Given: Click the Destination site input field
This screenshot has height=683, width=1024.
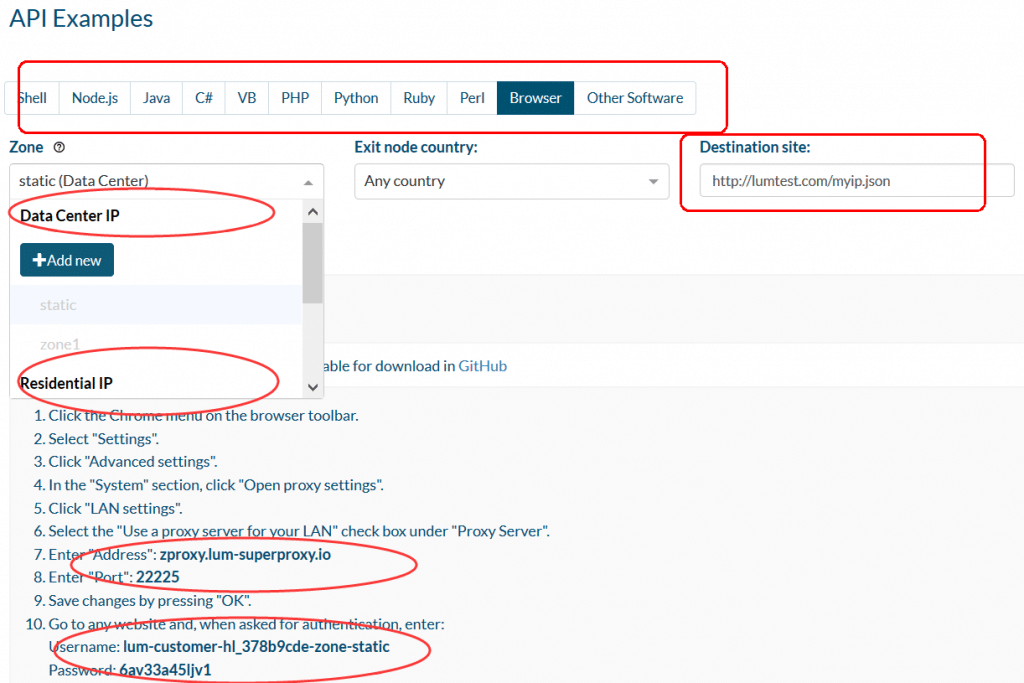Looking at the screenshot, I should point(857,181).
